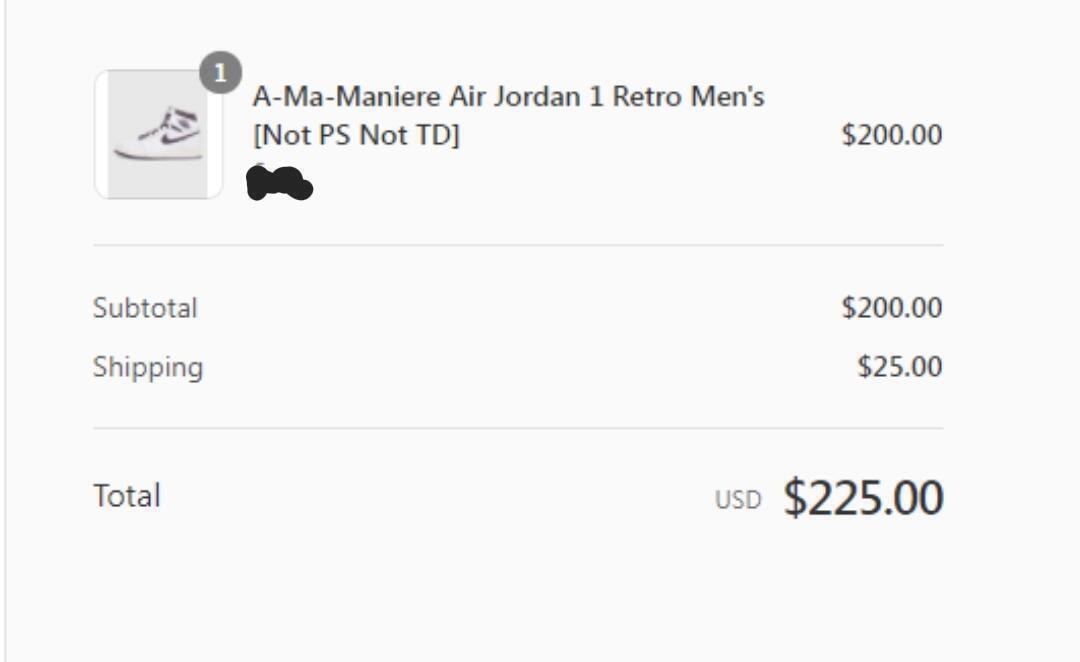Click the black scribble under the product name
This screenshot has height=662, width=1080.
pyautogui.click(x=279, y=184)
